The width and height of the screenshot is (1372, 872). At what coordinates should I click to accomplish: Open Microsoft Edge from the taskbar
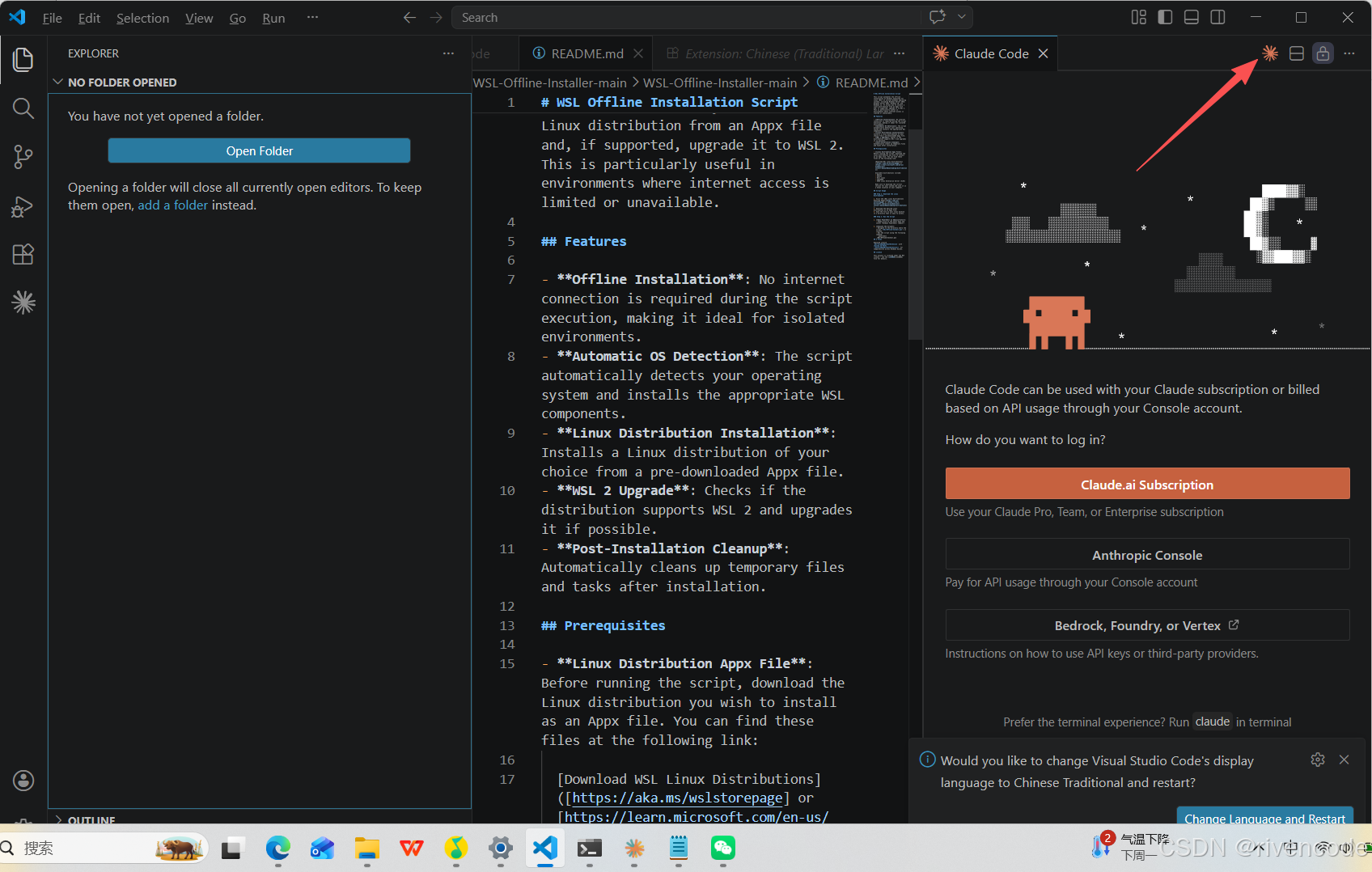tap(277, 848)
